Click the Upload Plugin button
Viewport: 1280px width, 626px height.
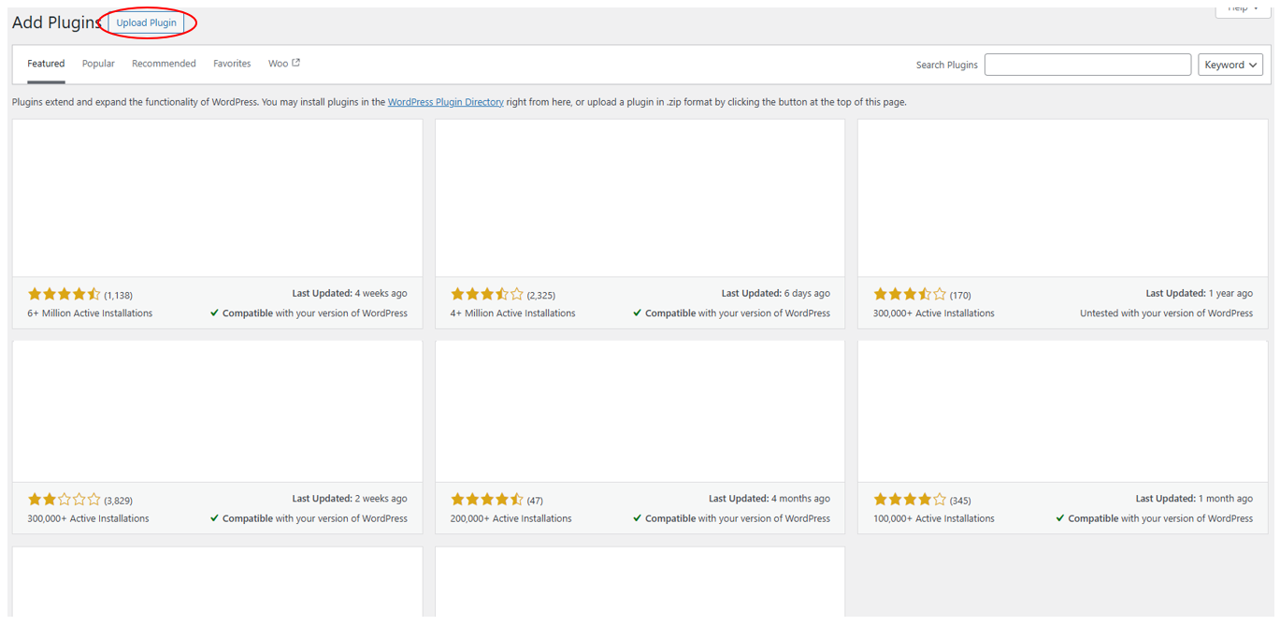pyautogui.click(x=146, y=23)
